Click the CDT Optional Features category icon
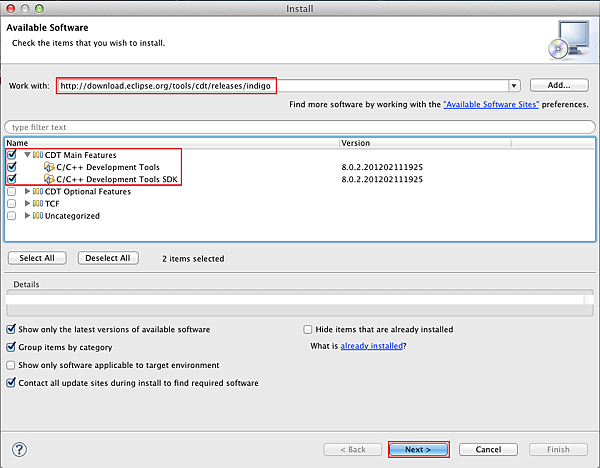 (38, 191)
